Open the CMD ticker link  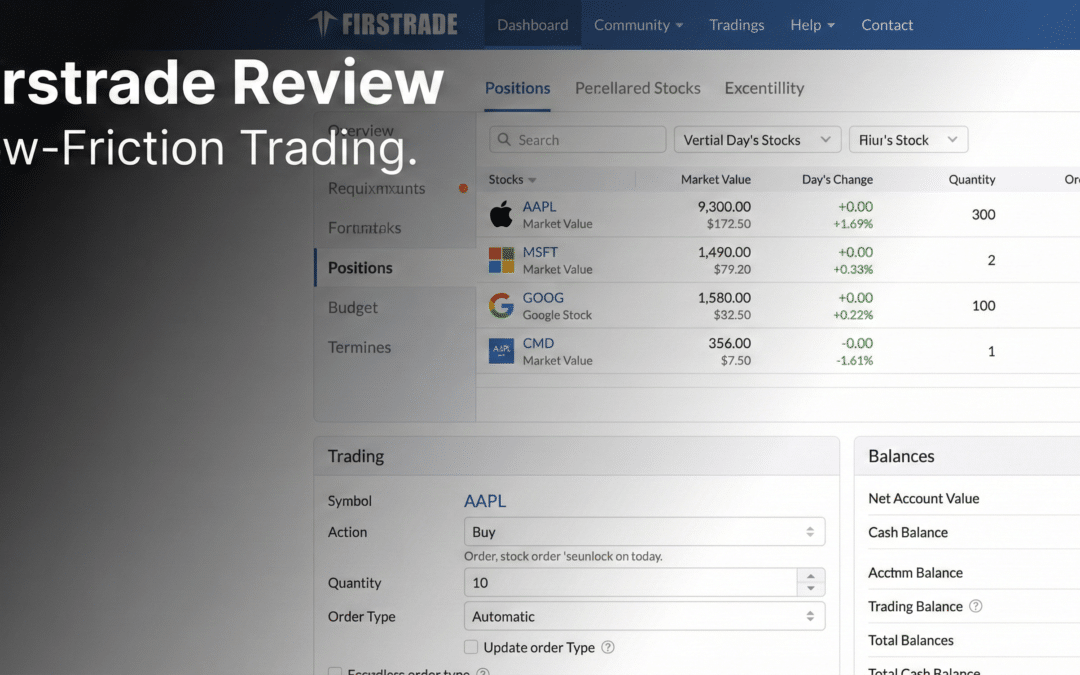click(538, 343)
